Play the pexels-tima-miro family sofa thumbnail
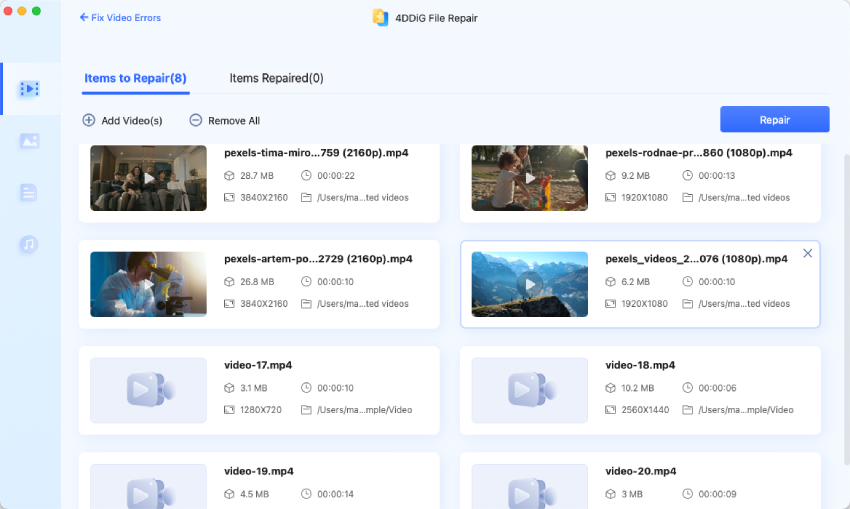The image size is (850, 509). click(149, 178)
